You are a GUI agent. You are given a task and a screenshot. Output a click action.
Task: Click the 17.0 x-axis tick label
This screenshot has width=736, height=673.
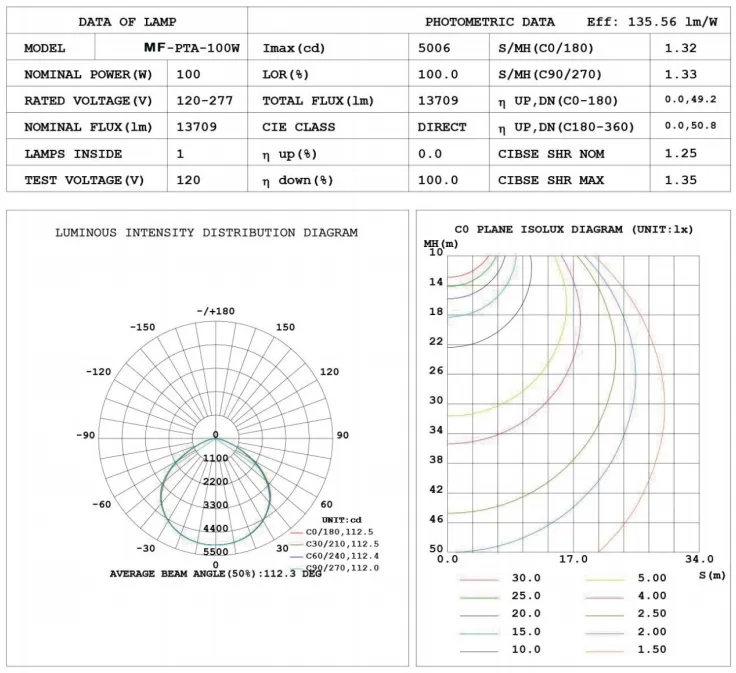point(573,559)
